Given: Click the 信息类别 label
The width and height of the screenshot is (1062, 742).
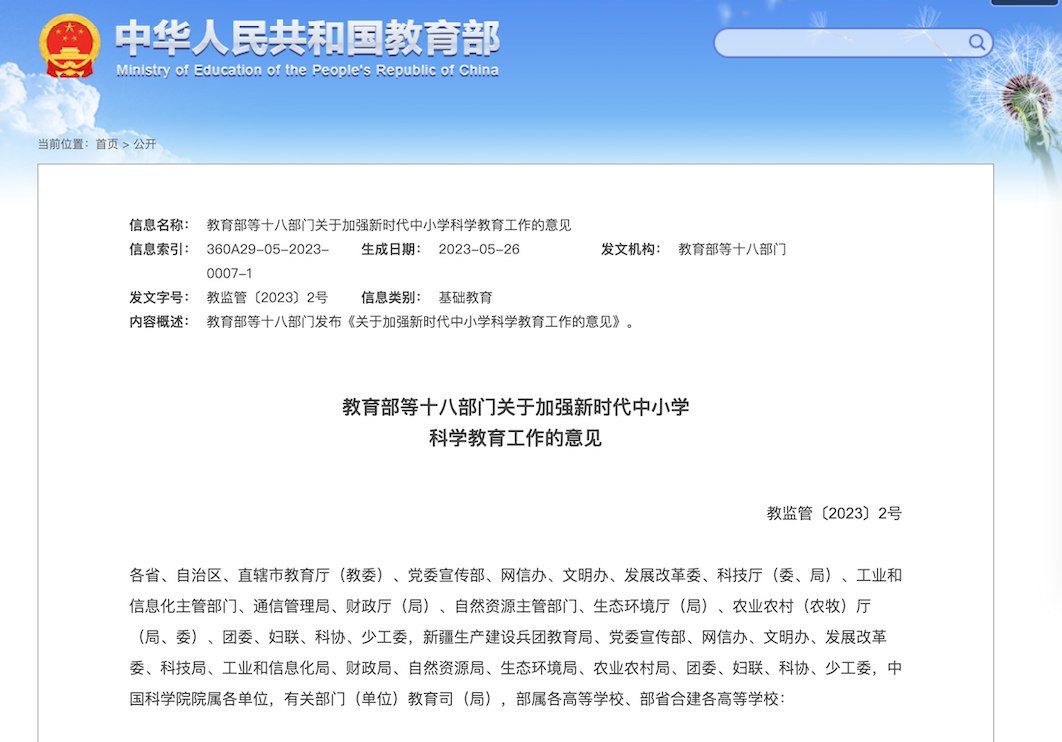Looking at the screenshot, I should [391, 297].
